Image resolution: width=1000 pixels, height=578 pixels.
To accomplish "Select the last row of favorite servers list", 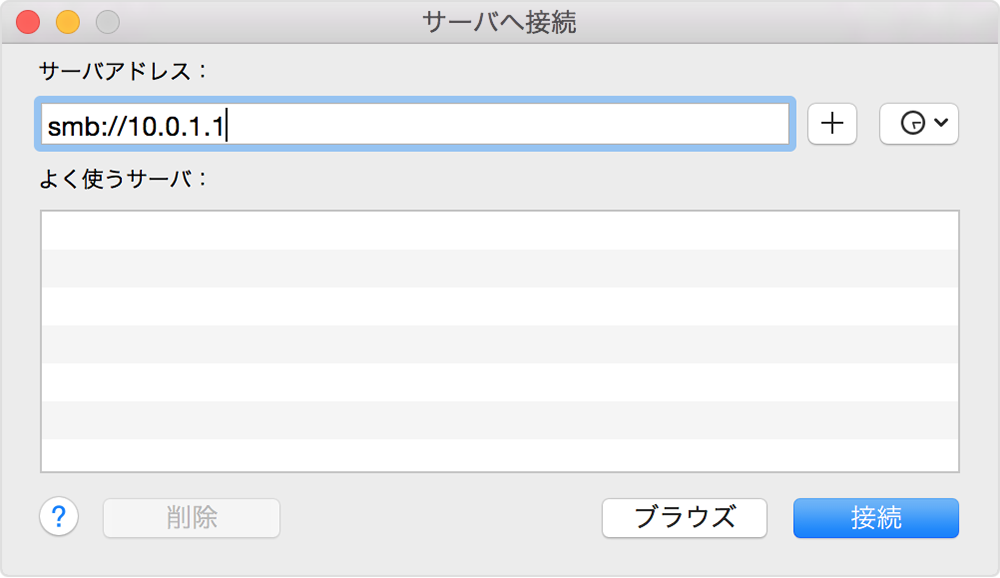I will (x=499, y=455).
